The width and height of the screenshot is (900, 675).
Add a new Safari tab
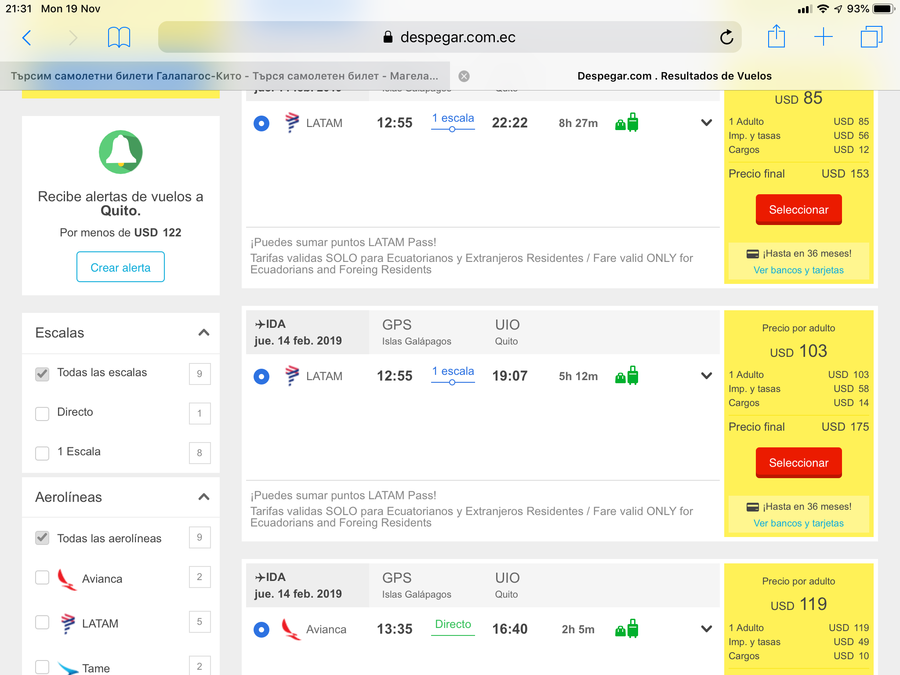point(823,37)
